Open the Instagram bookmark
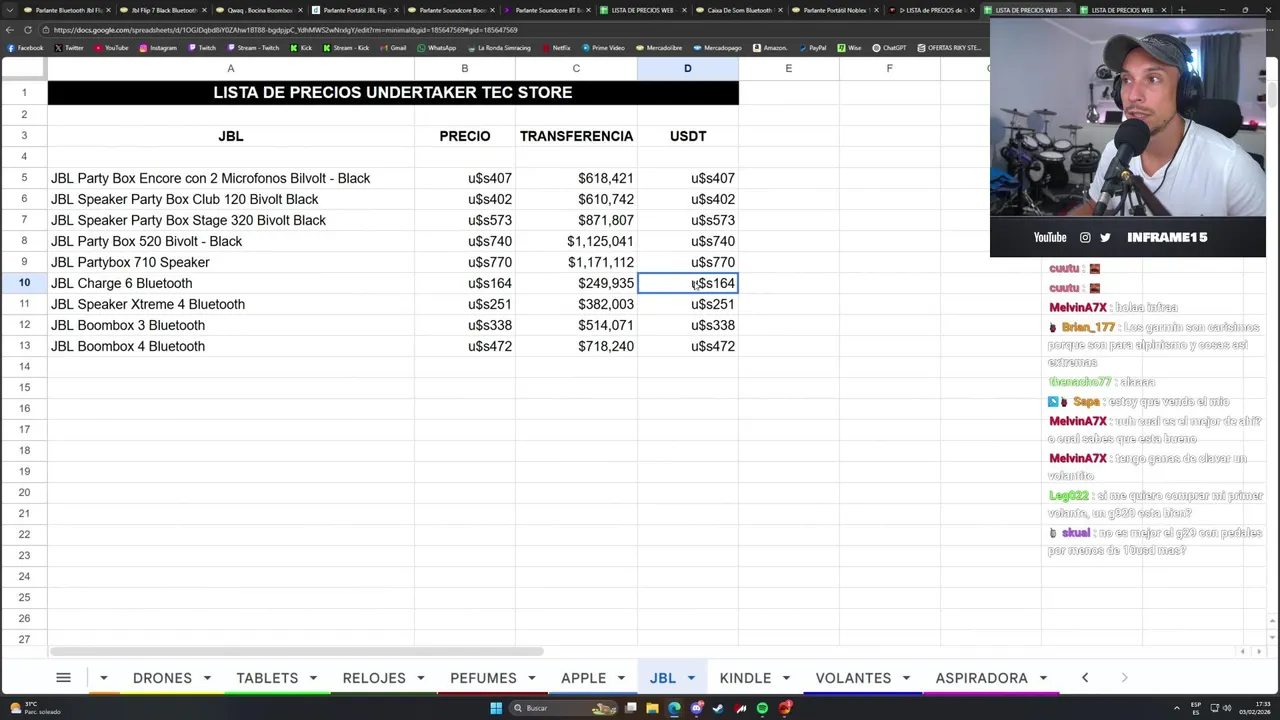This screenshot has width=1280, height=720. (x=158, y=48)
